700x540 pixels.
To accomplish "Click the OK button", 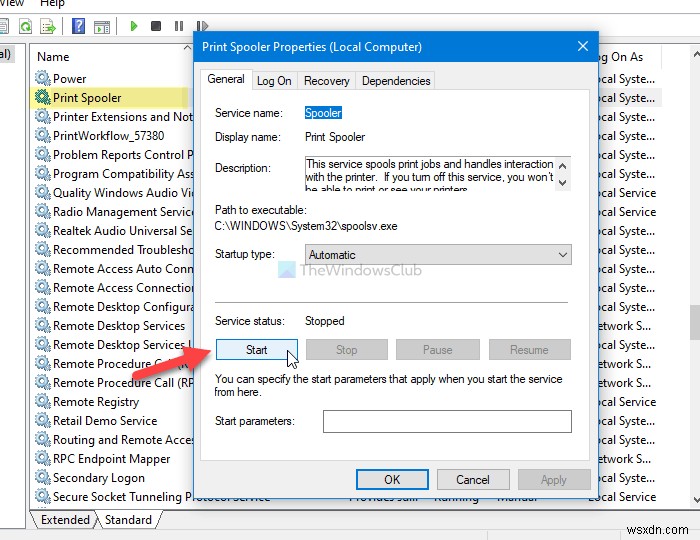I will coord(392,479).
